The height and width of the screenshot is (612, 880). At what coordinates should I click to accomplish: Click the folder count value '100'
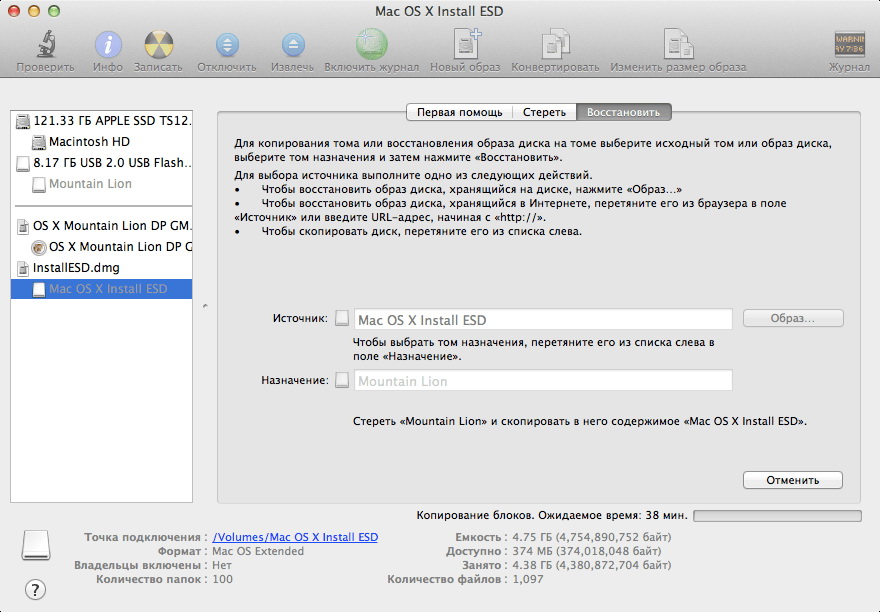point(222,579)
